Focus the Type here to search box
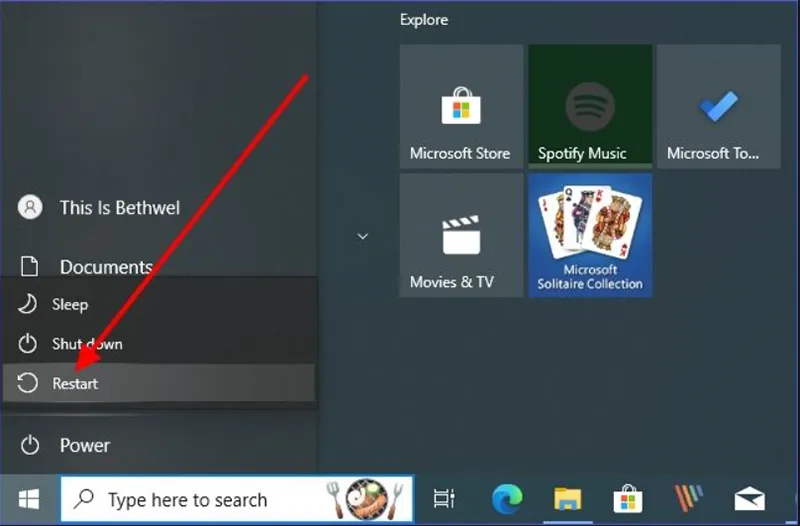800x526 pixels. coord(237,499)
